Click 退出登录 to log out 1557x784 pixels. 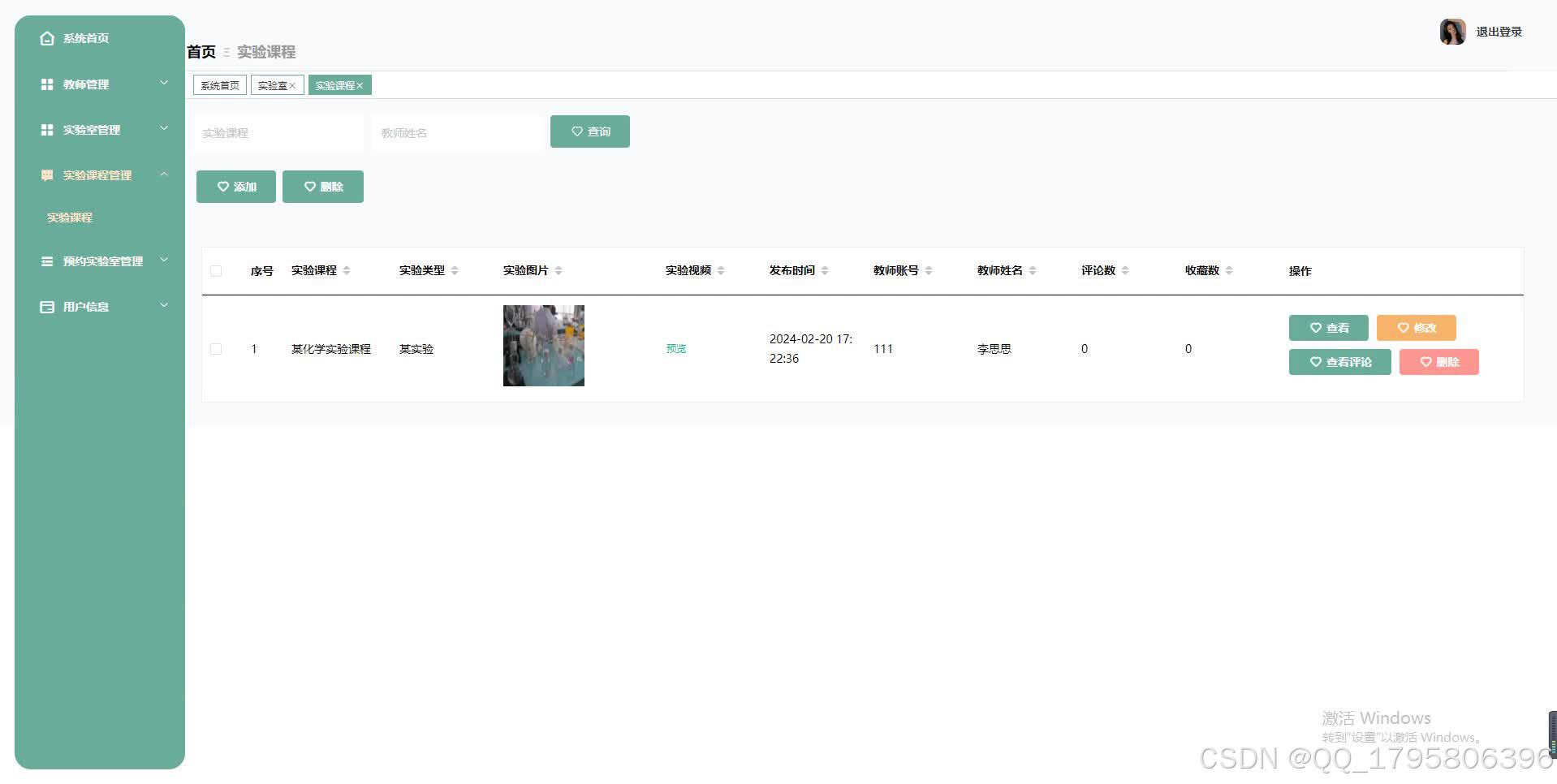click(x=1499, y=32)
